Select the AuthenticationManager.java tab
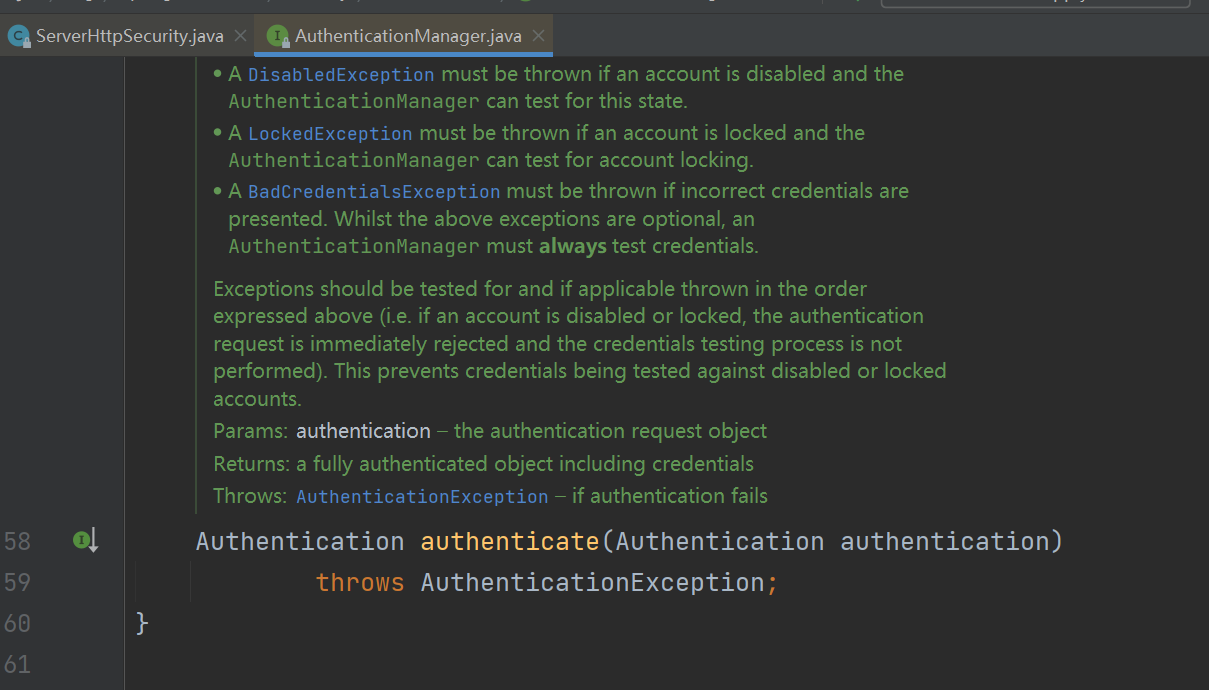The height and width of the screenshot is (690, 1209). point(408,36)
